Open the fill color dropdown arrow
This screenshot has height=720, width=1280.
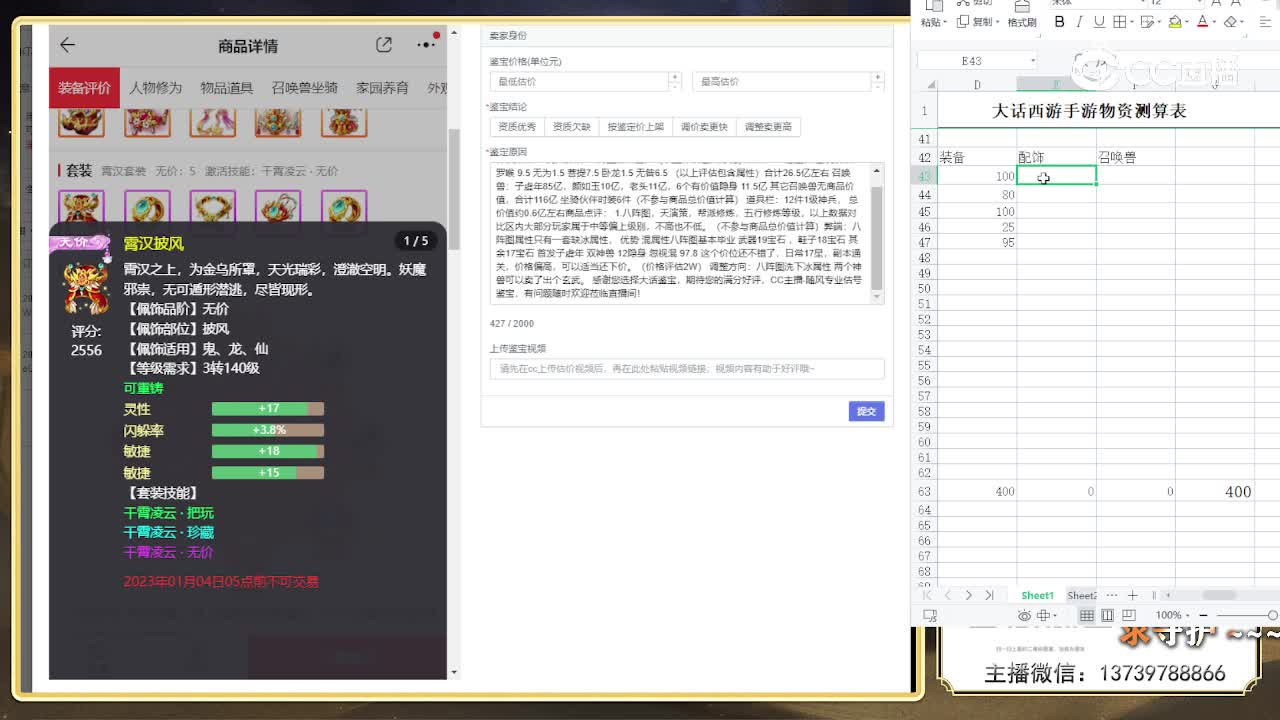[x=1185, y=21]
